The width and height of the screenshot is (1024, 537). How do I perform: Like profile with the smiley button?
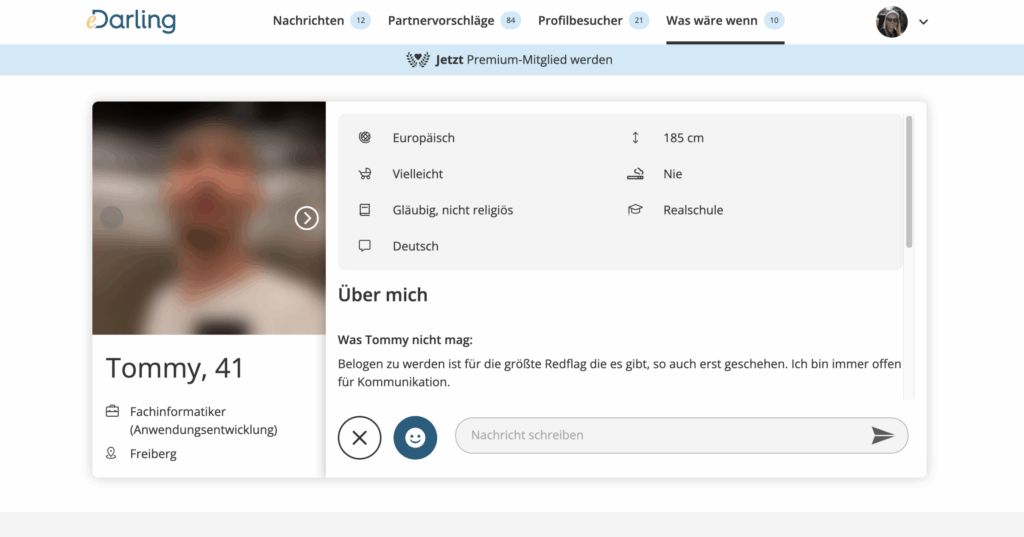415,438
